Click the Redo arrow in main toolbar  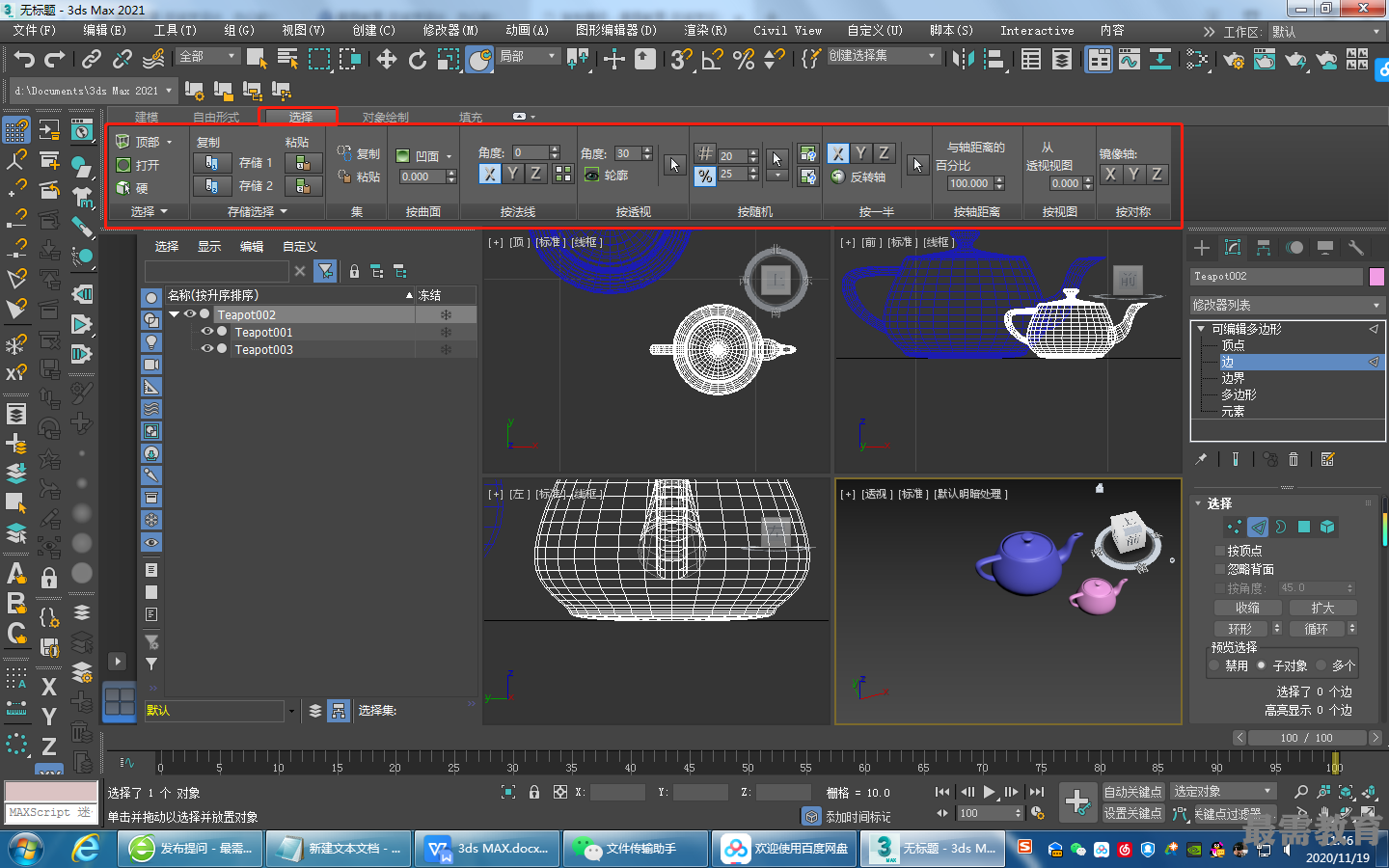pos(56,60)
